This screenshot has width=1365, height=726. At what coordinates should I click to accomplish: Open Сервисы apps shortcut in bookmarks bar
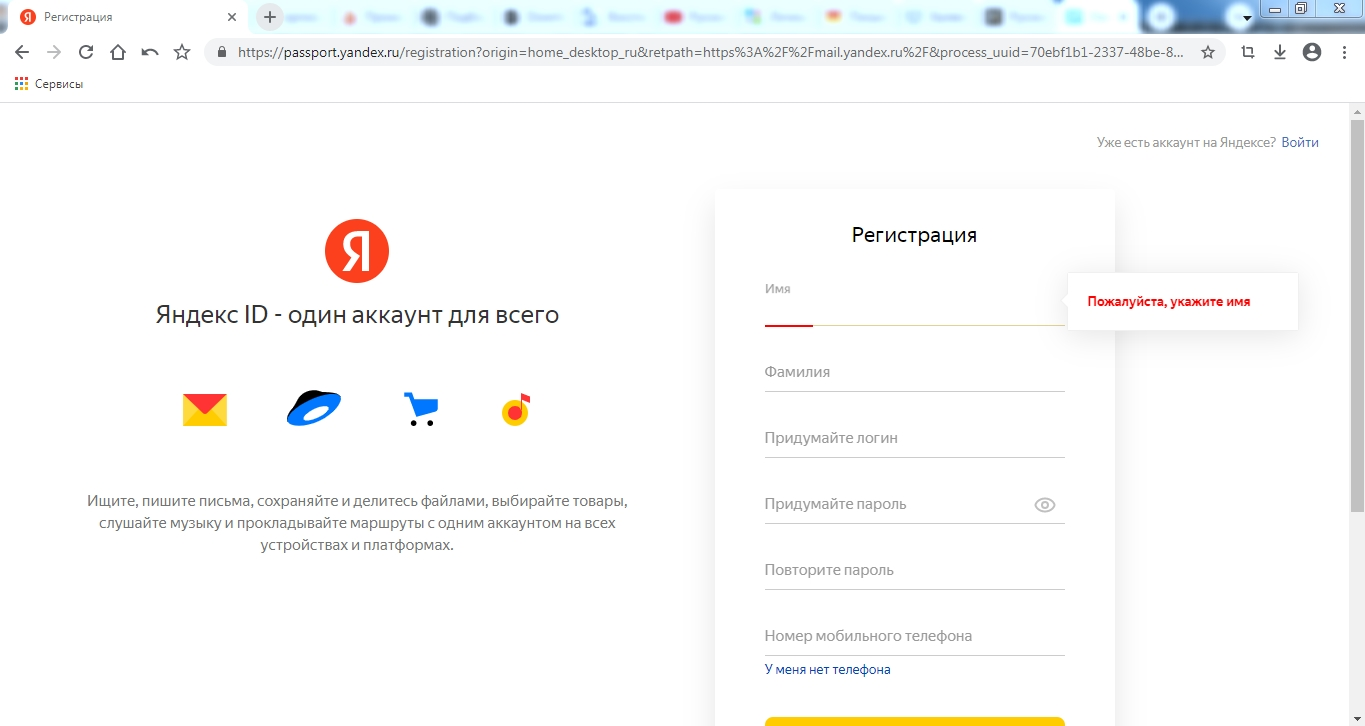[x=49, y=84]
